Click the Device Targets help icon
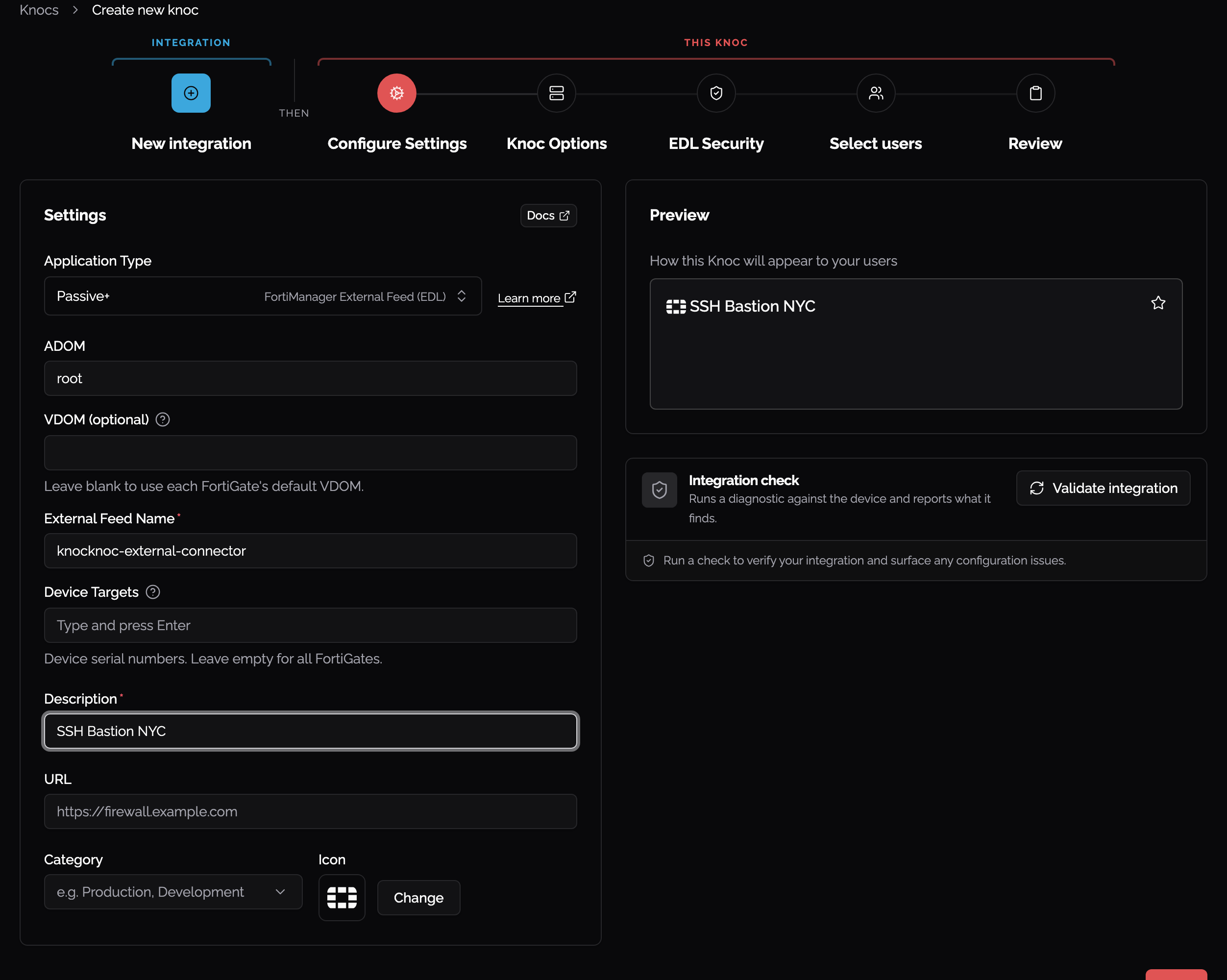Image resolution: width=1227 pixels, height=980 pixels. (x=152, y=592)
